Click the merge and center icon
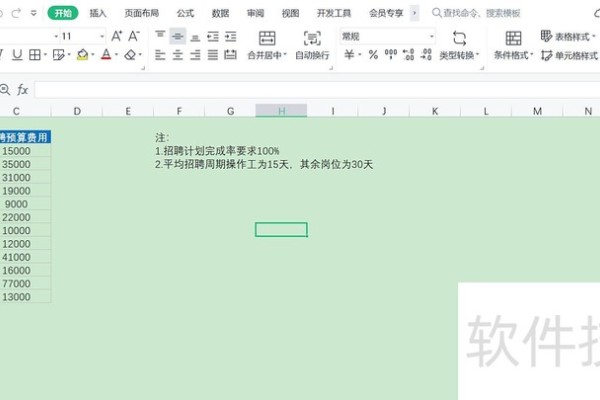 [267, 38]
